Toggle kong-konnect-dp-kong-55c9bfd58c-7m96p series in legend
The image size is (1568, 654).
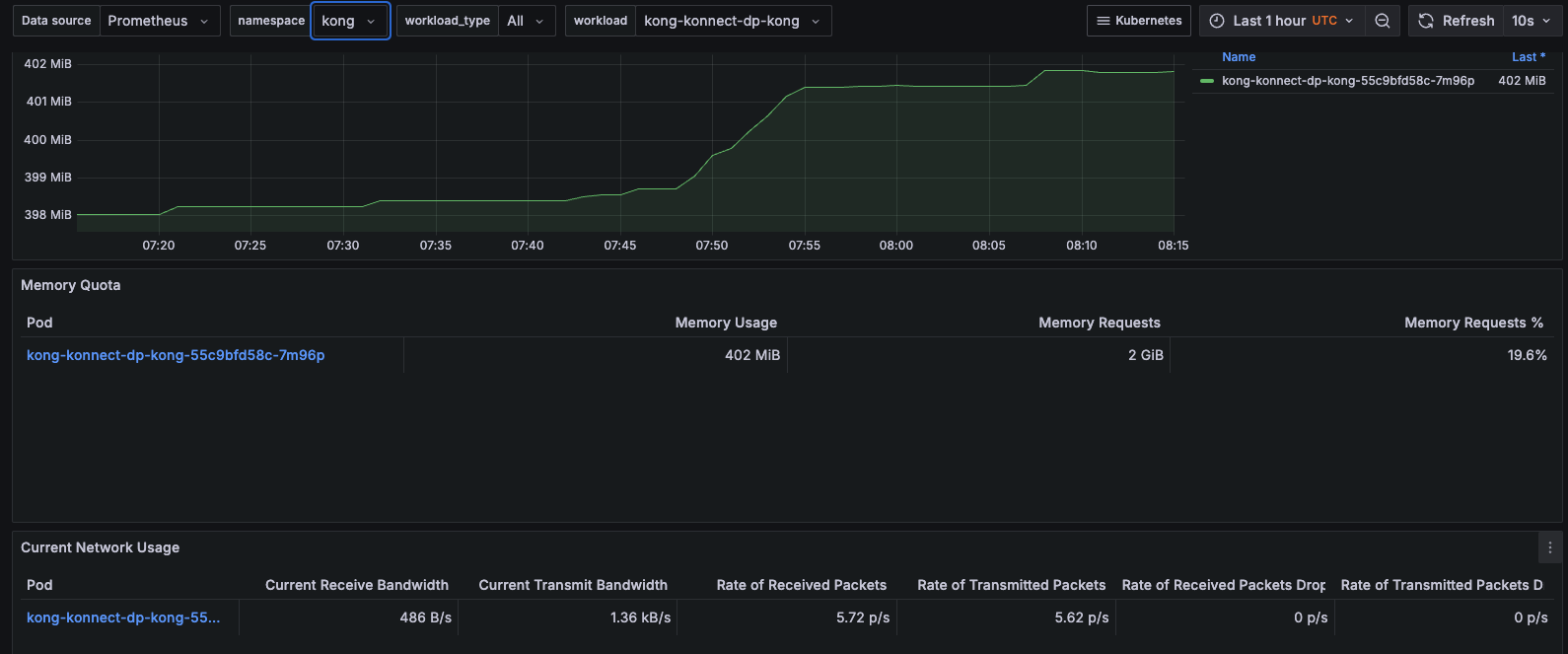point(1348,81)
